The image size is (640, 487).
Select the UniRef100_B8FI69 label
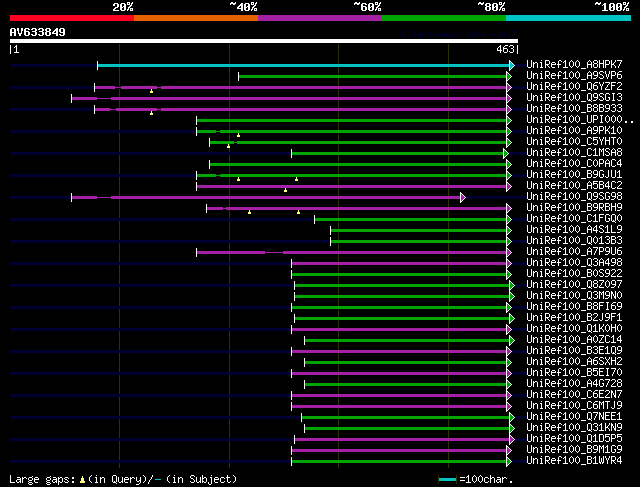pyautogui.click(x=574, y=307)
